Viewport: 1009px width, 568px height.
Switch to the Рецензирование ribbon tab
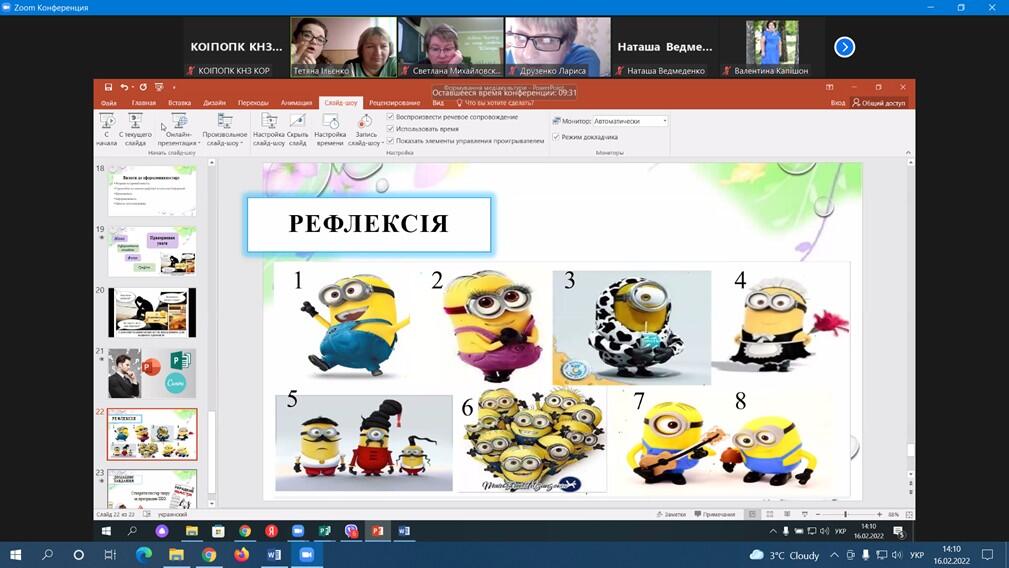coord(394,103)
